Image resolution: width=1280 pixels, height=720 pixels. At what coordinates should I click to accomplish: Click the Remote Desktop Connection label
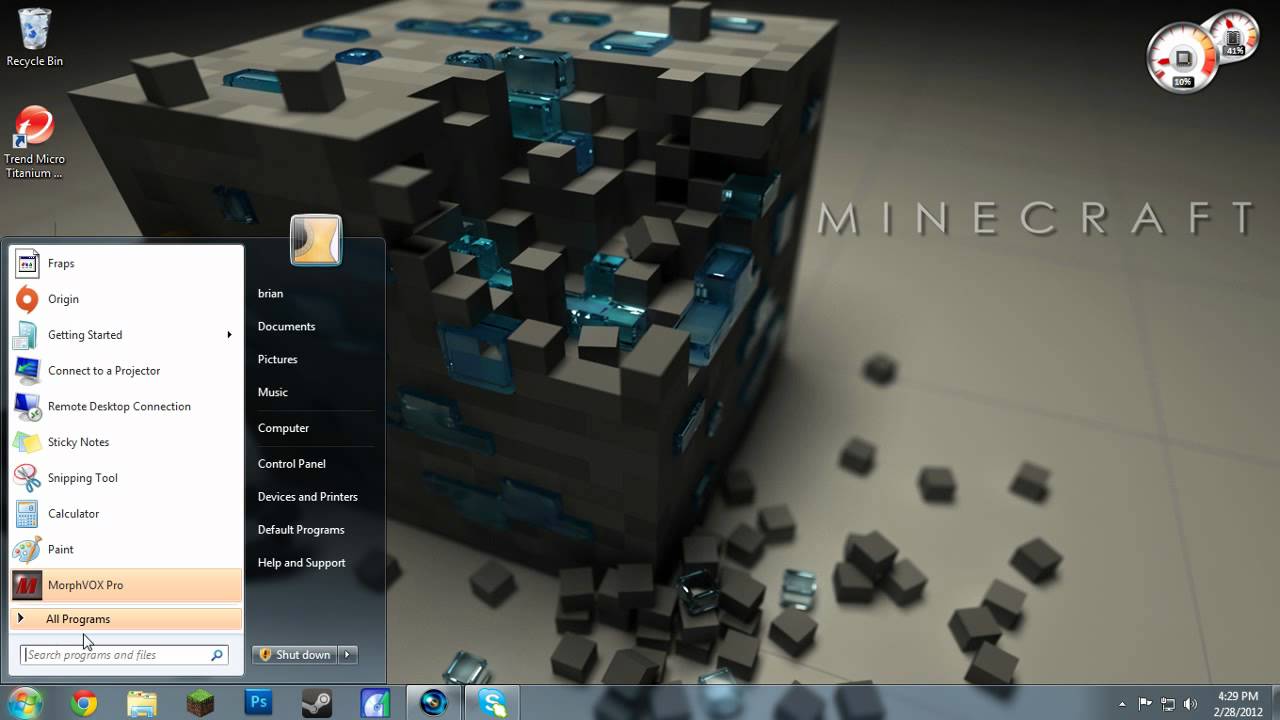[x=119, y=406]
